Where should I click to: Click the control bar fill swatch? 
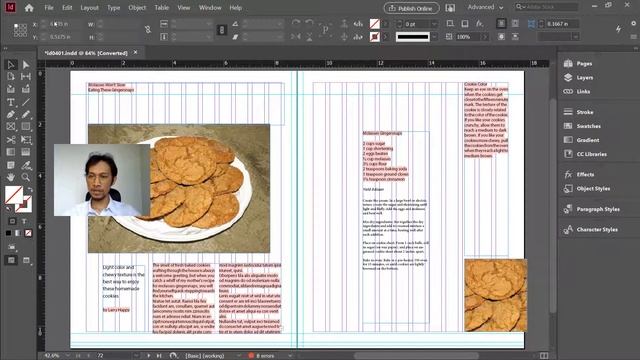pos(374,24)
